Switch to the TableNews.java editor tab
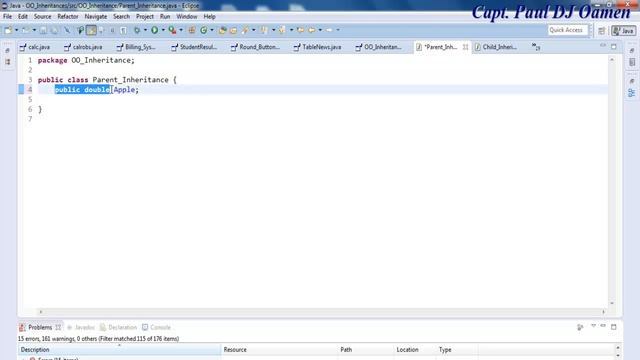Image resolution: width=640 pixels, height=360 pixels. coord(318,47)
